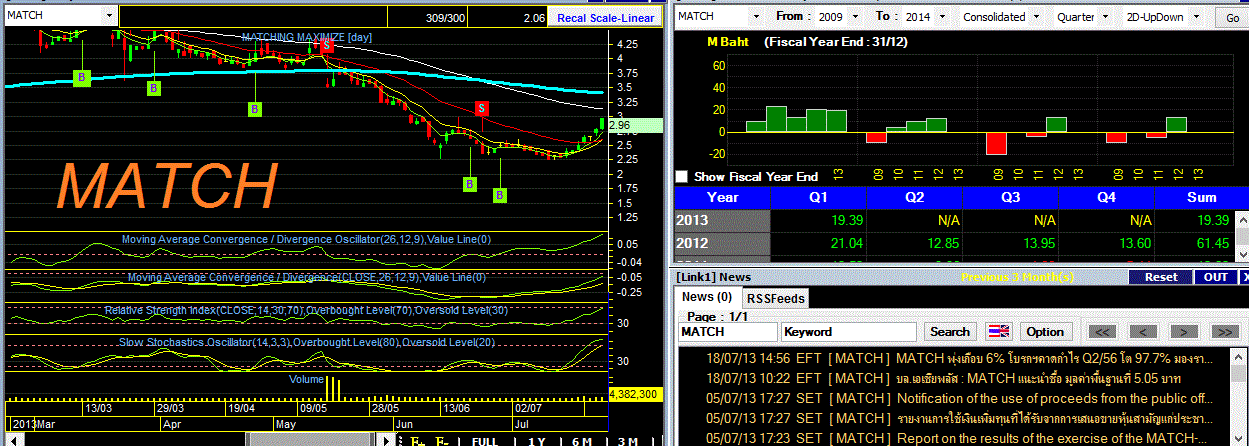
Task: Switch news language with the flag icon
Action: click(x=998, y=331)
